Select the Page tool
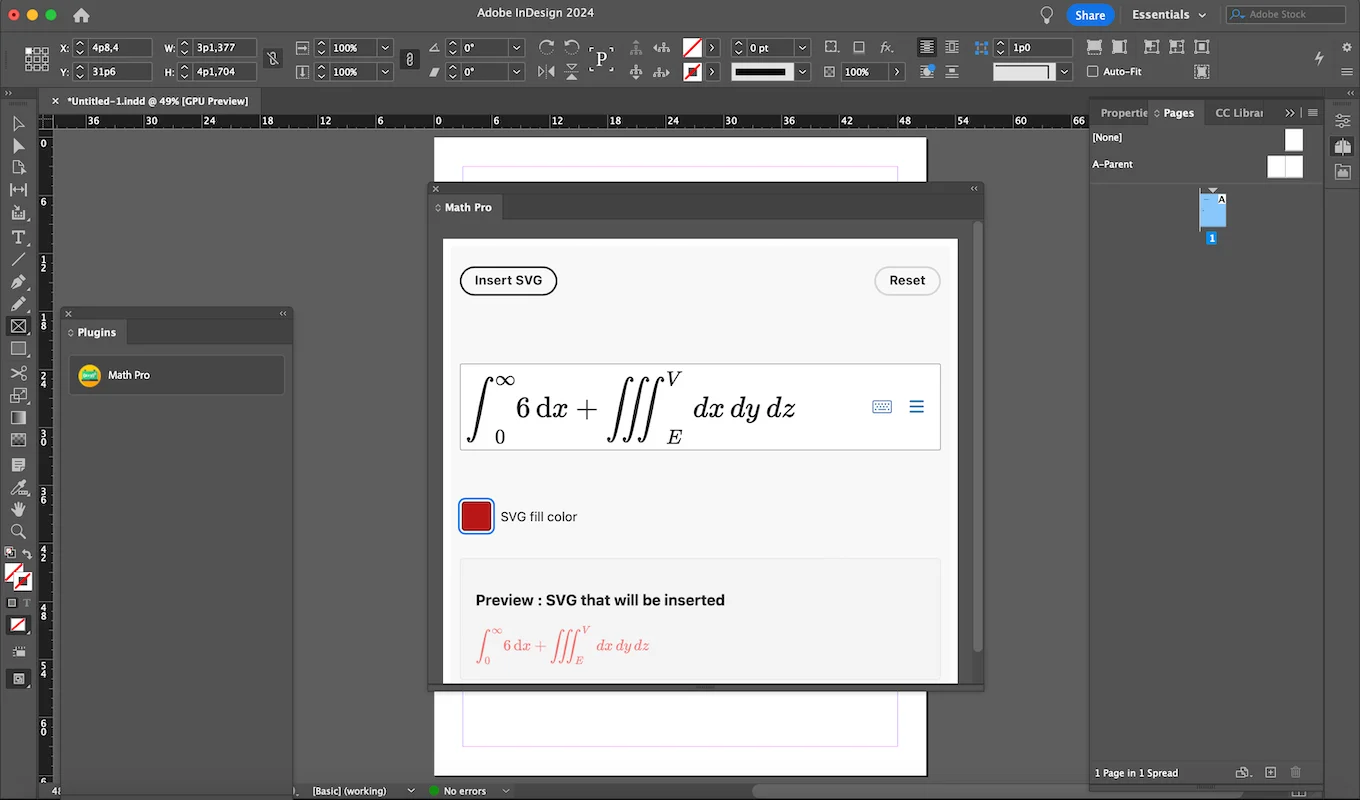The height and width of the screenshot is (800, 1360). (x=18, y=168)
